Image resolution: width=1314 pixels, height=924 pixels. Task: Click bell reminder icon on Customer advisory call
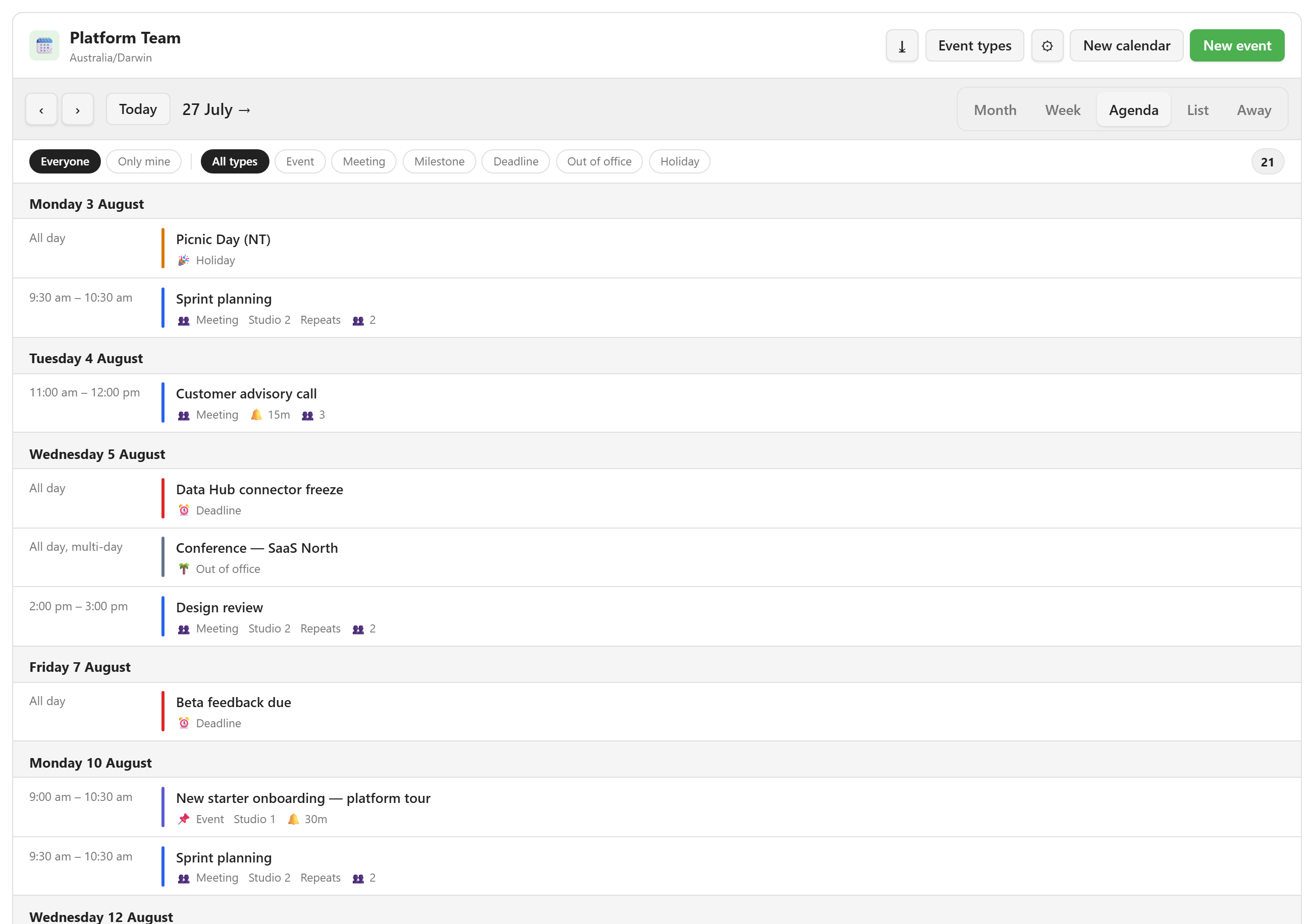256,415
